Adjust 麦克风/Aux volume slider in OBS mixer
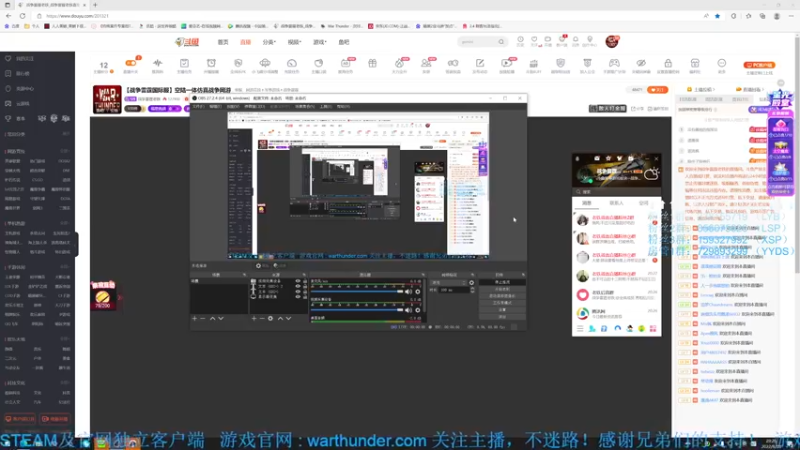This screenshot has width=800, height=450. (x=357, y=292)
